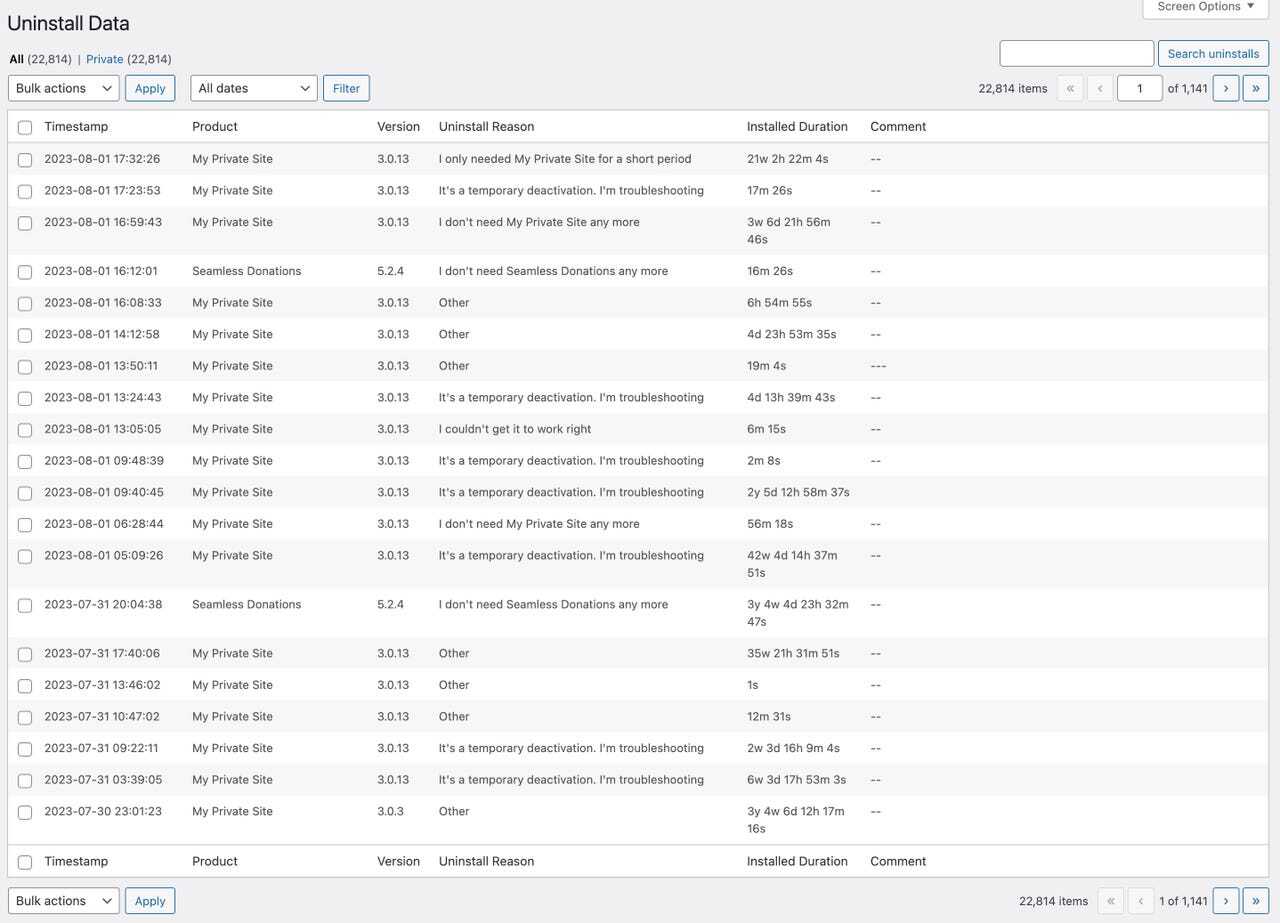
Task: Focus the search uninstalls text field
Action: tap(1077, 54)
